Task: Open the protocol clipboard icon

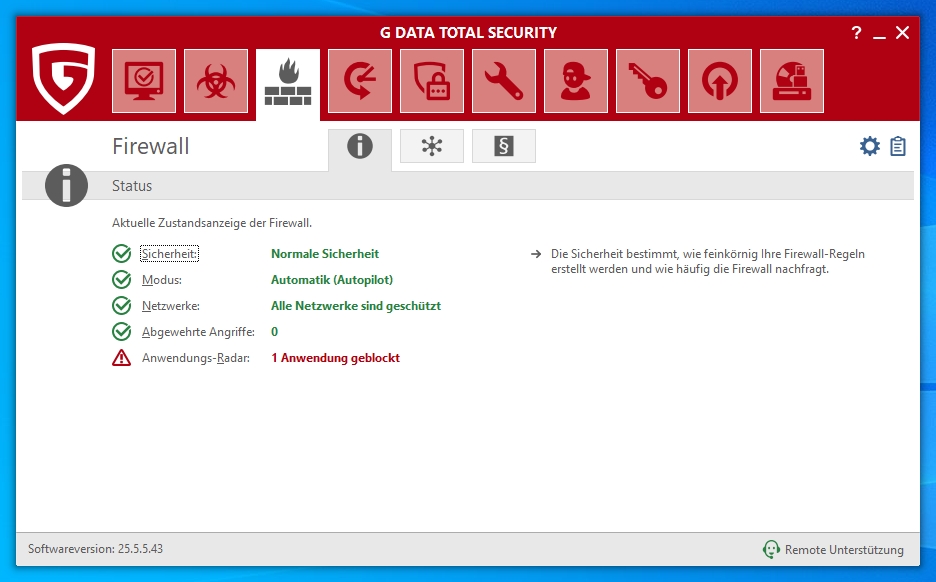Action: point(898,146)
